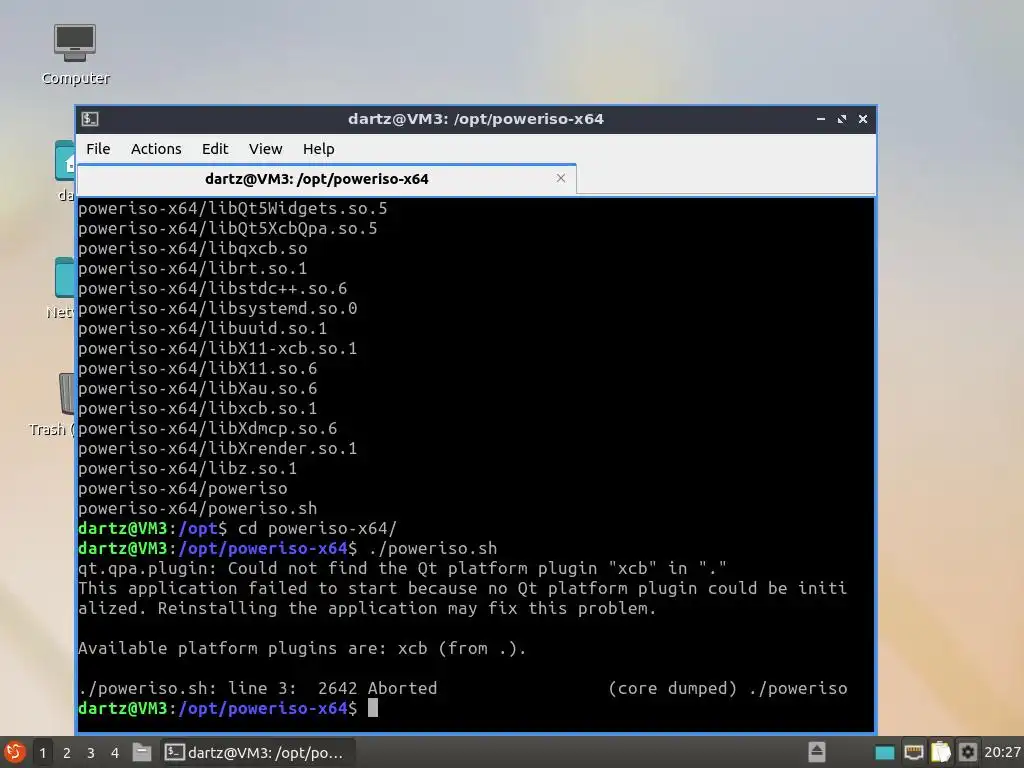Click the terminal icon in the title bar
The width and height of the screenshot is (1024, 768).
[90, 119]
